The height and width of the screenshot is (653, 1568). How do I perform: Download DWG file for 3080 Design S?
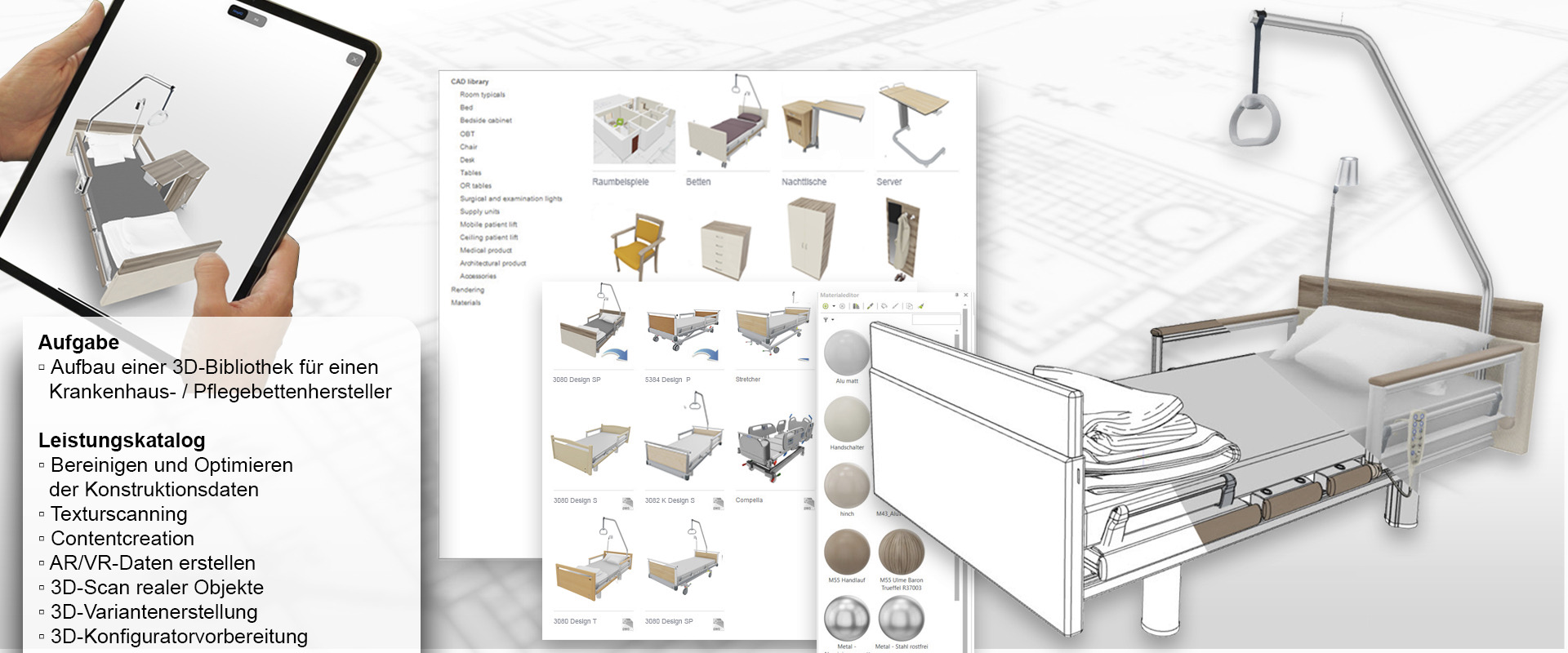(x=626, y=503)
